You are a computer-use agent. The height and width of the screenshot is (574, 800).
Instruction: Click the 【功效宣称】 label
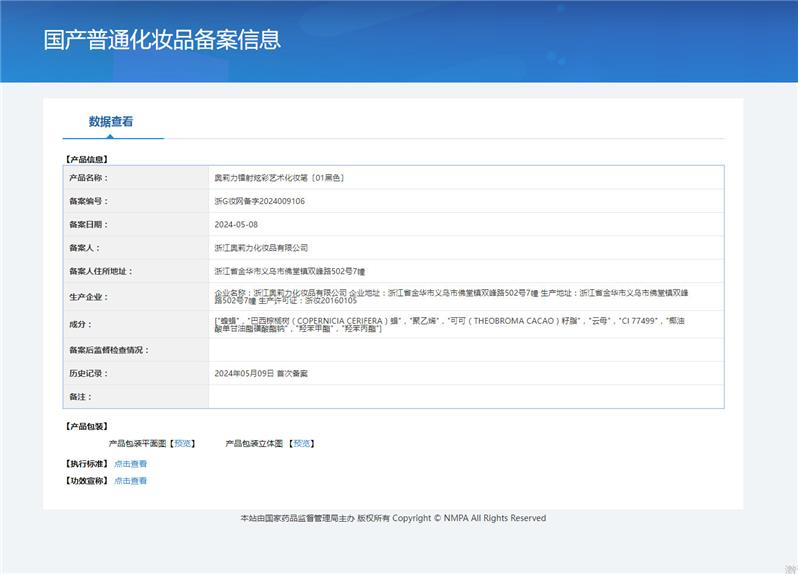86,481
